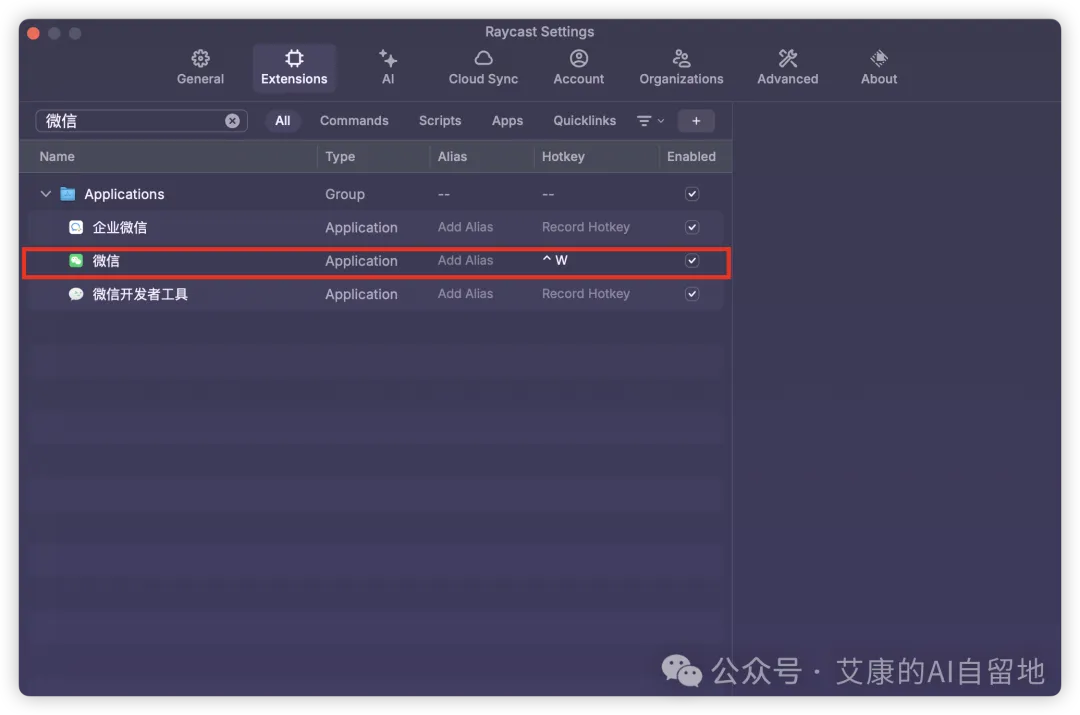Viewport: 1080px width, 715px height.
Task: Record a hotkey for 微信开发者工具
Action: [585, 293]
